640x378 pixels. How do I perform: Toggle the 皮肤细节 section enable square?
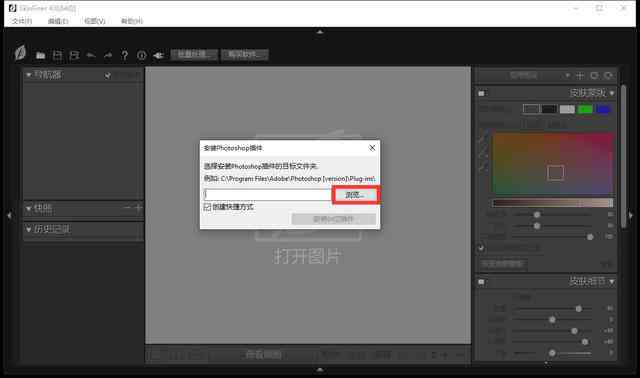coord(481,282)
